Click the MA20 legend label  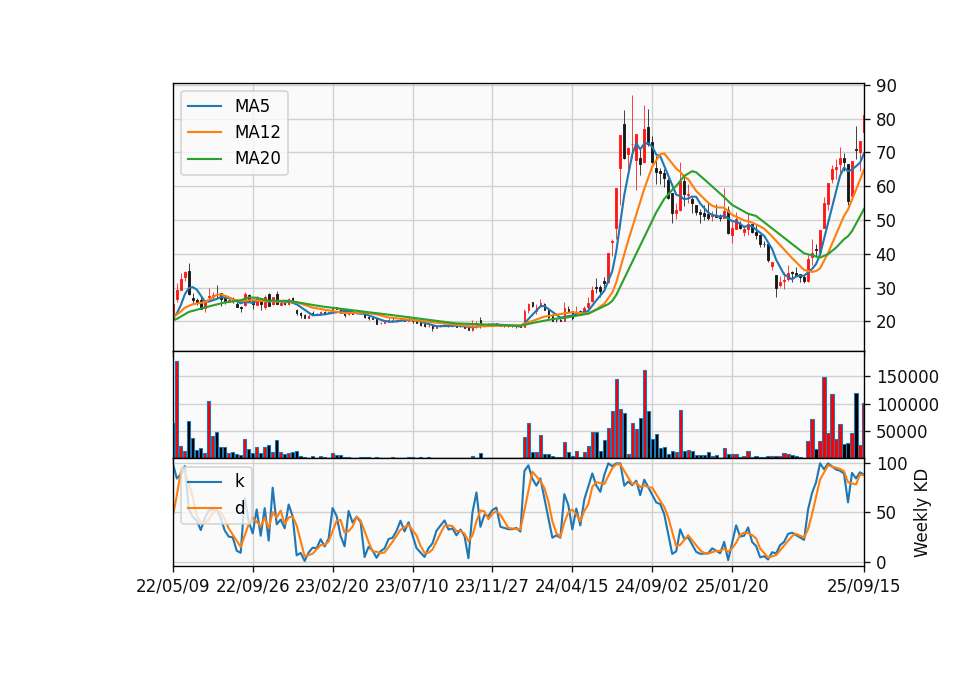(x=257, y=159)
